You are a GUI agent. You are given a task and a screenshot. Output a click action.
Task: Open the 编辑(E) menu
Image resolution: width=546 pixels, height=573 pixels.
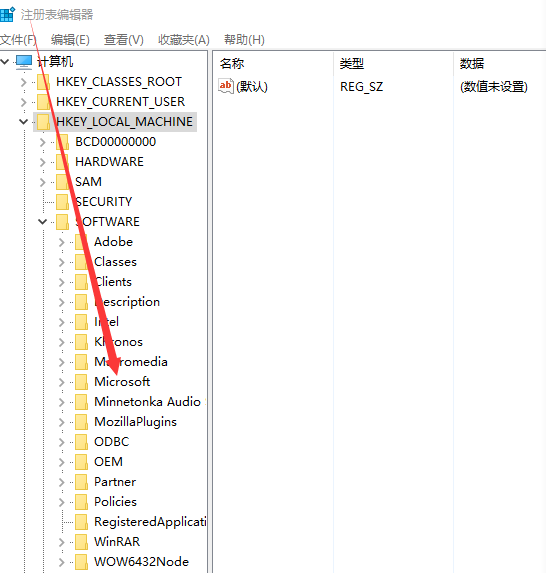pyautogui.click(x=70, y=39)
